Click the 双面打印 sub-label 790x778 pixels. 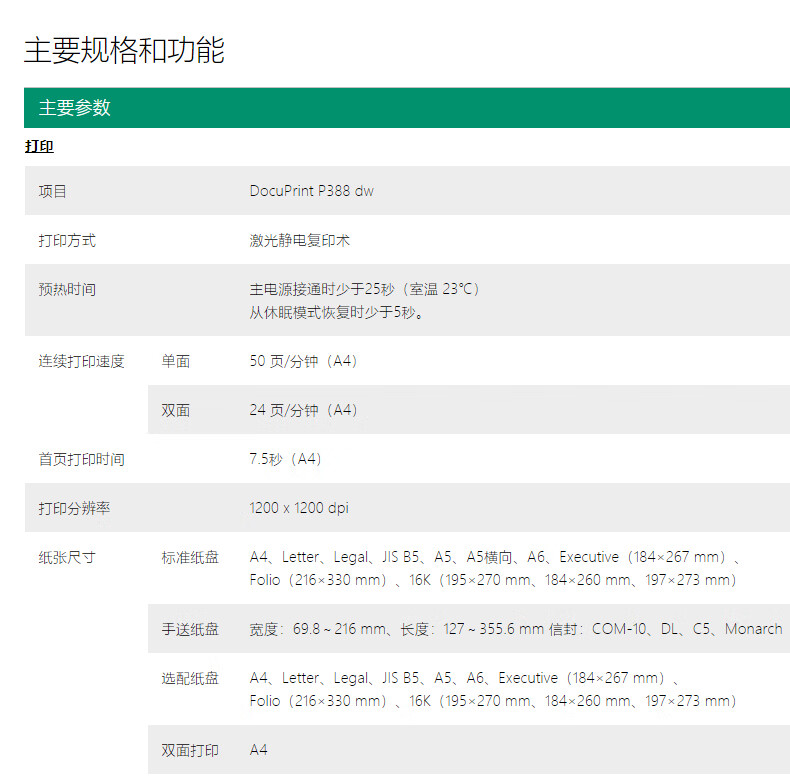click(x=190, y=750)
